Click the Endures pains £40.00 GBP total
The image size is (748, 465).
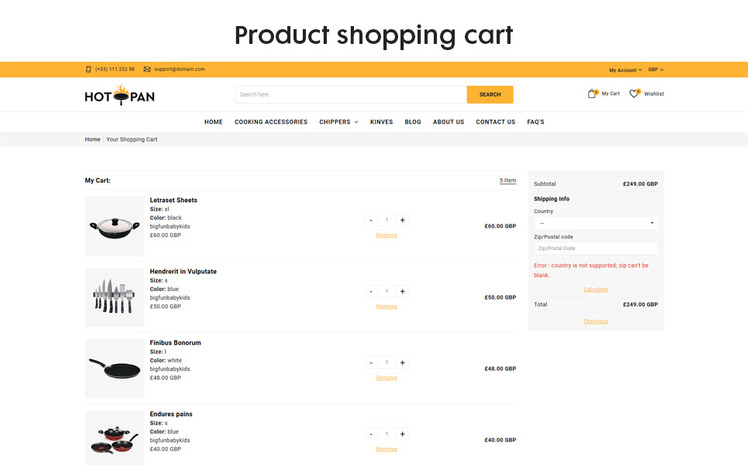[x=500, y=440]
